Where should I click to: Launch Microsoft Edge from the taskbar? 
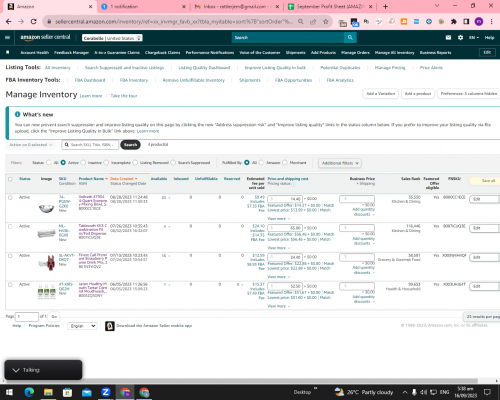29,392
